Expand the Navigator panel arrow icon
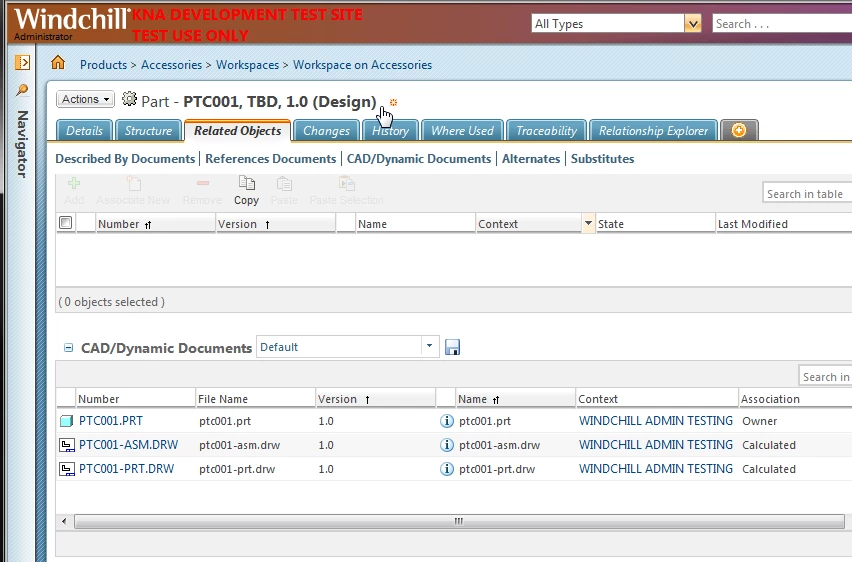Image resolution: width=852 pixels, height=562 pixels. [22, 62]
